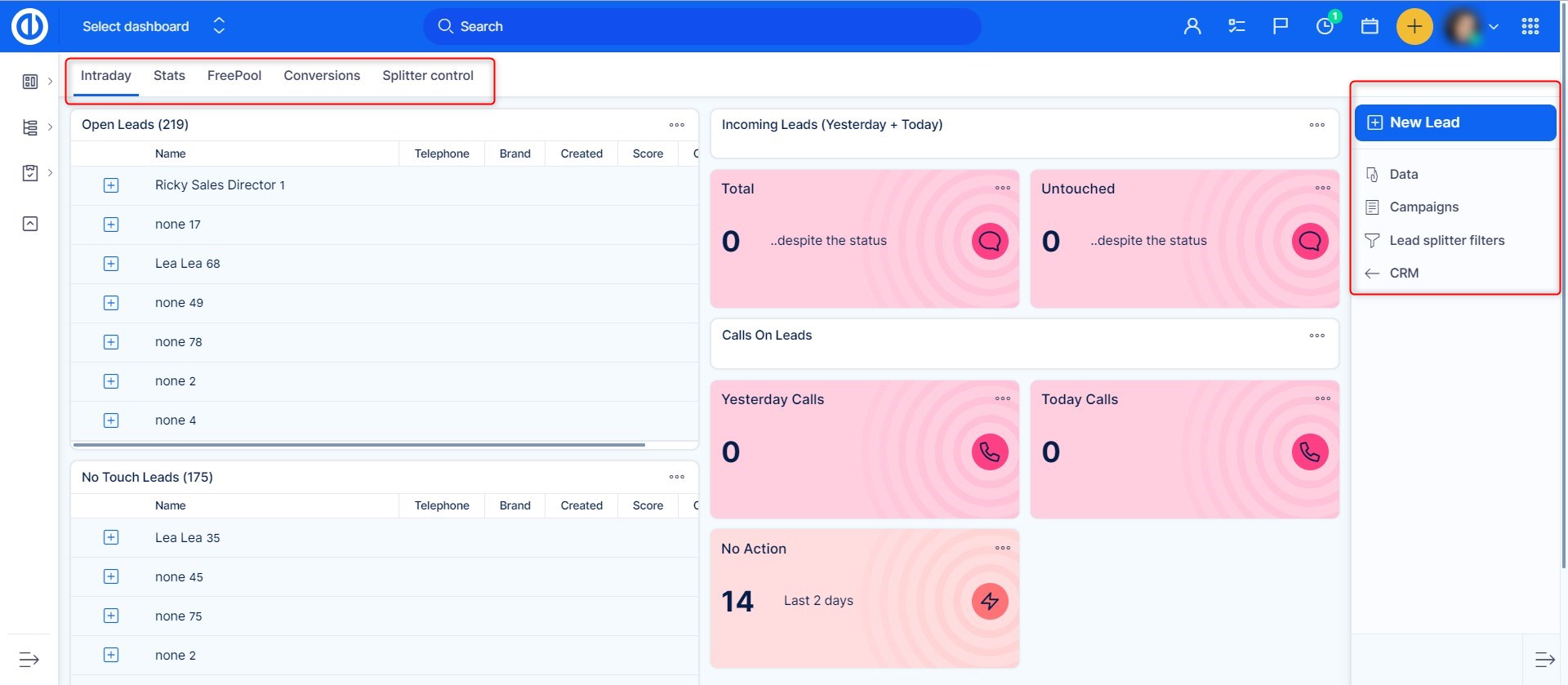Open the calendar icon in header
Image resolution: width=1568 pixels, height=685 pixels.
pyautogui.click(x=1370, y=26)
